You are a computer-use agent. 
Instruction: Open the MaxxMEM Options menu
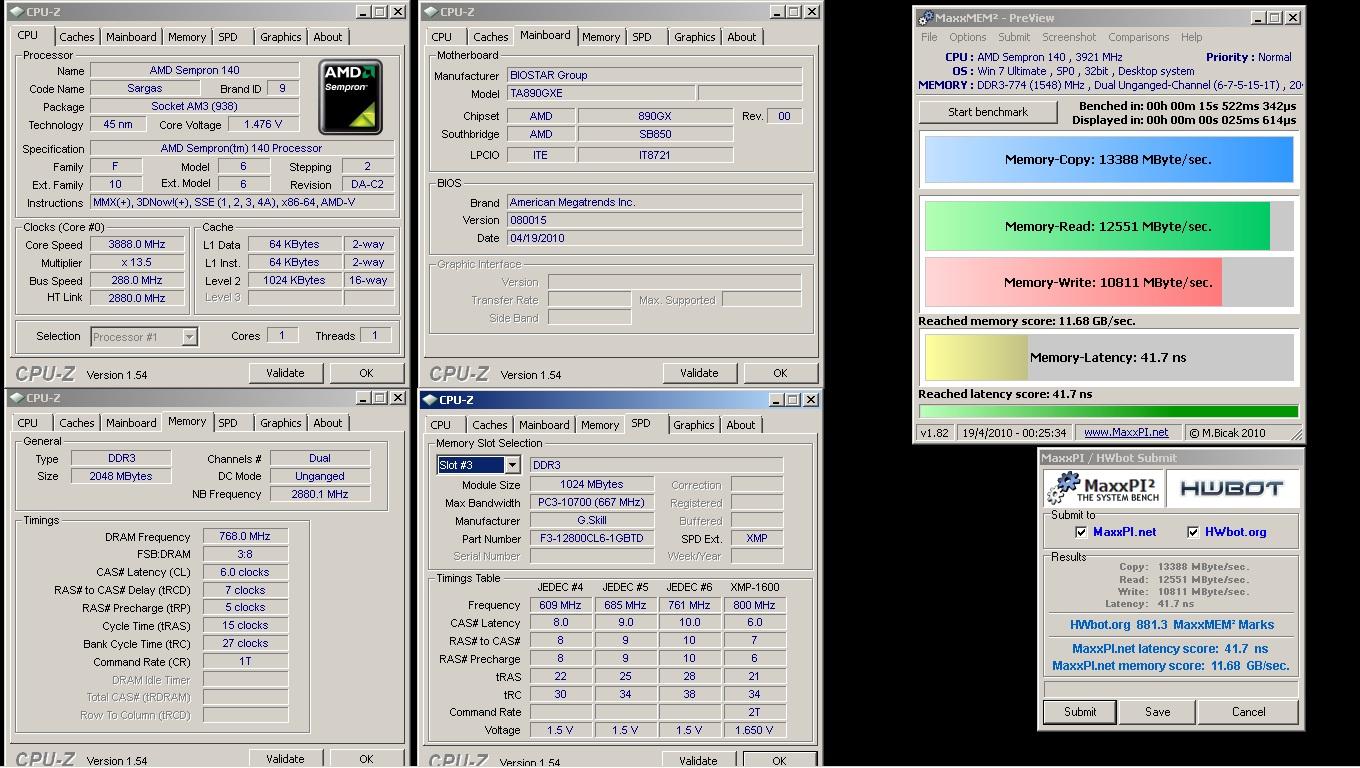(x=967, y=37)
